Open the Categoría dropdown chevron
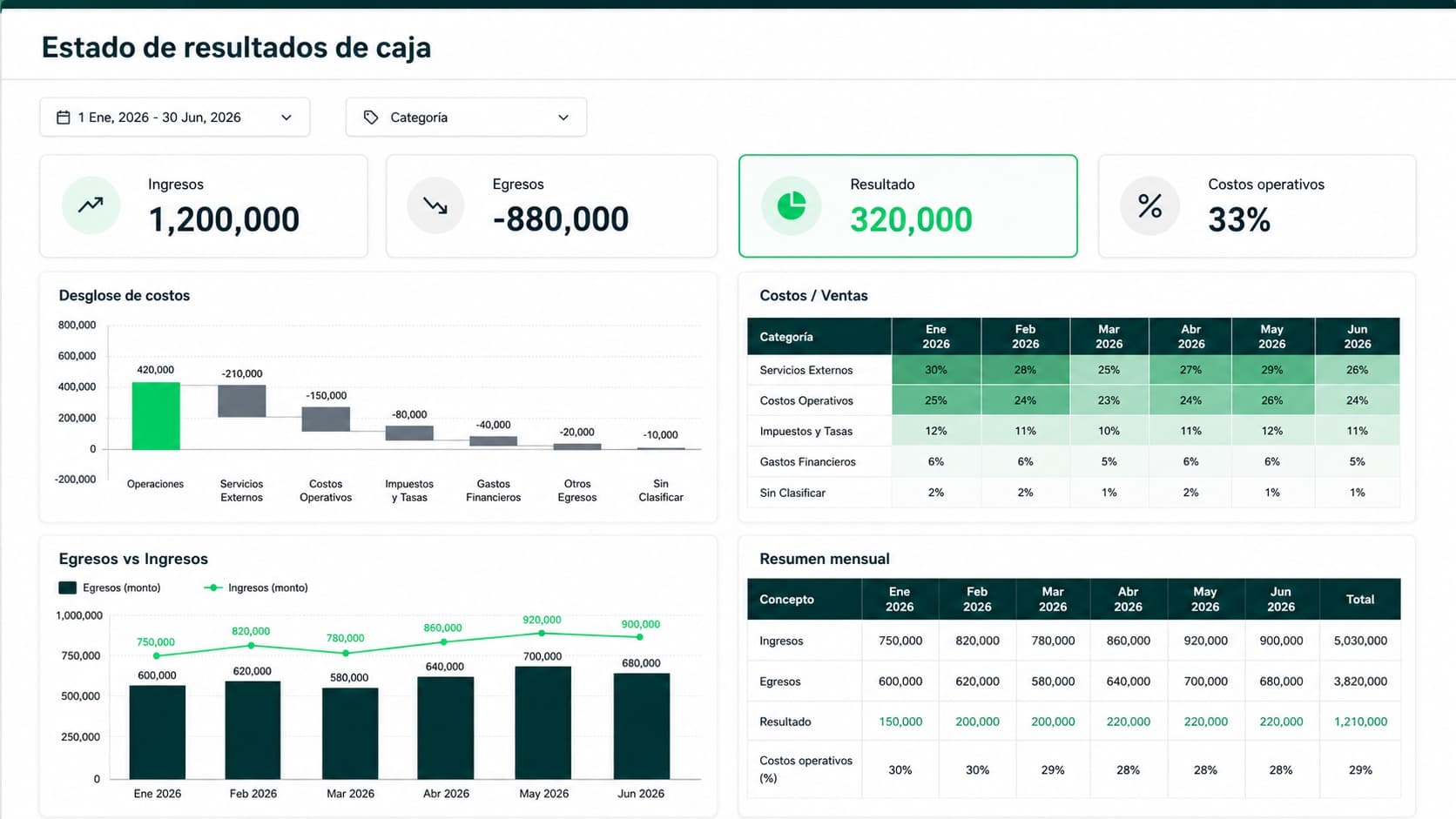The width and height of the screenshot is (1456, 819). (x=563, y=117)
